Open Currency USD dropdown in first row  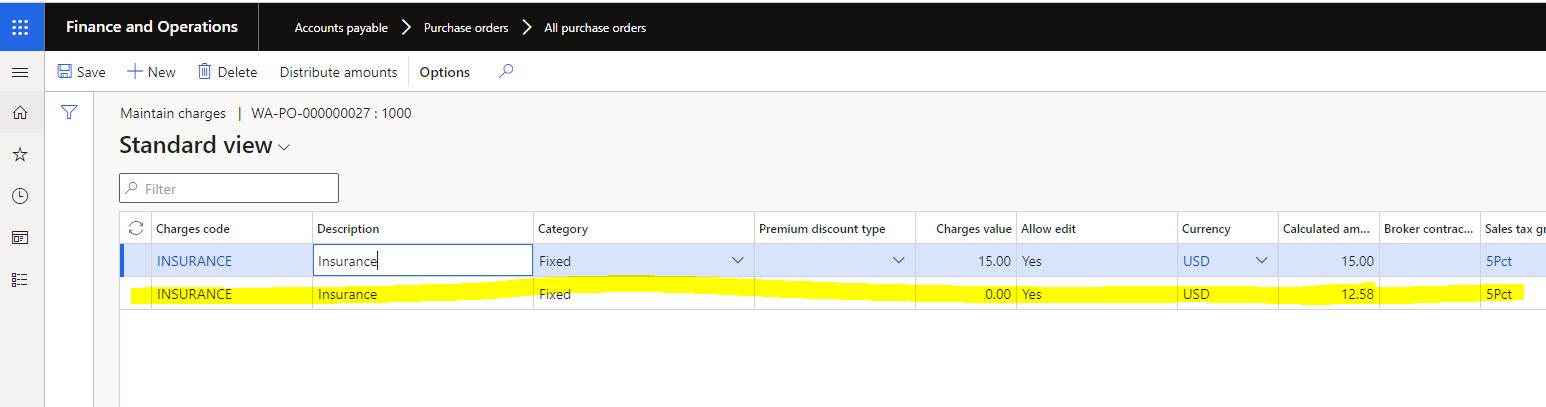pos(1261,260)
